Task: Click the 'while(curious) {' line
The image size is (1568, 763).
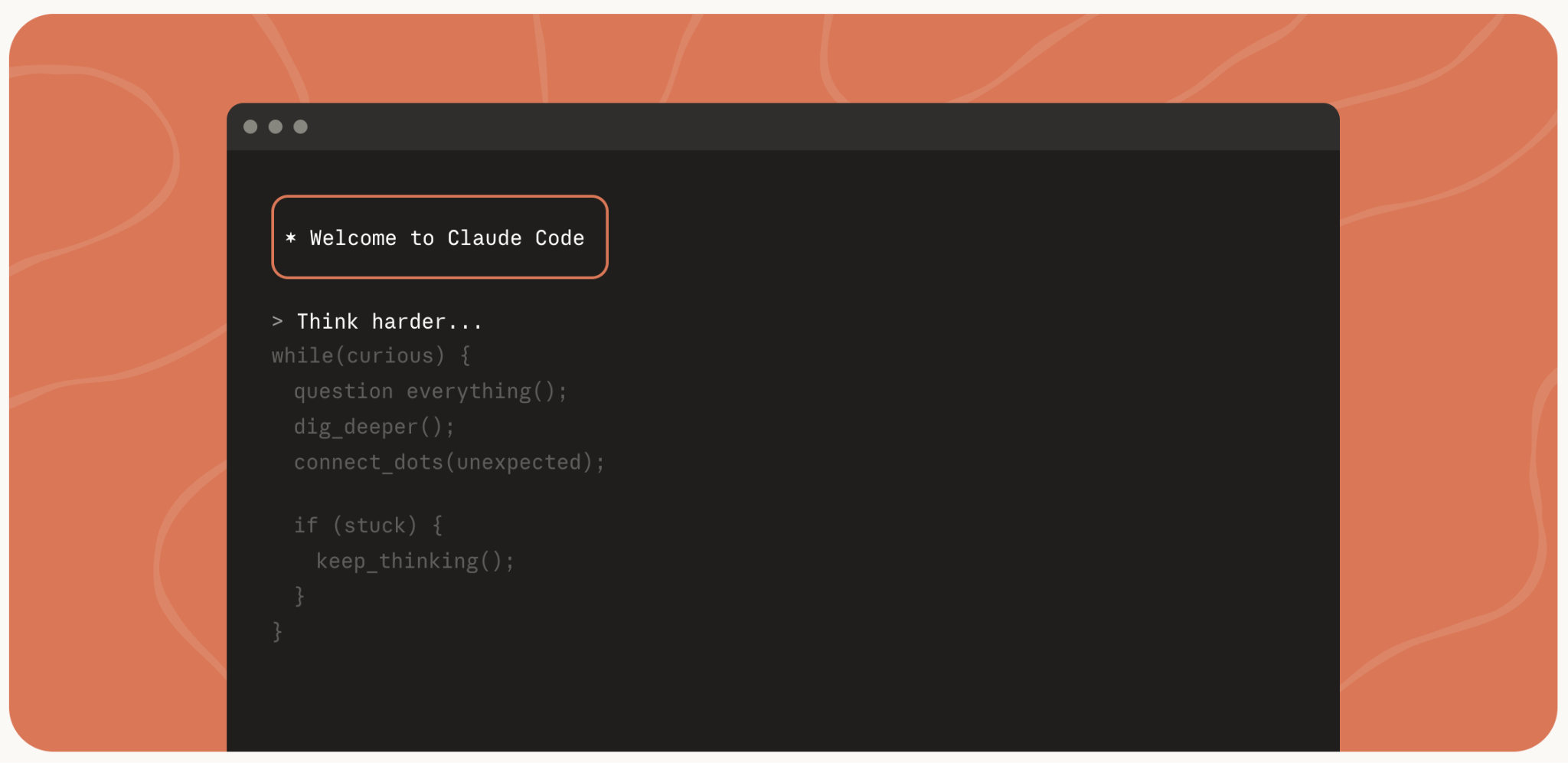Action: point(371,356)
